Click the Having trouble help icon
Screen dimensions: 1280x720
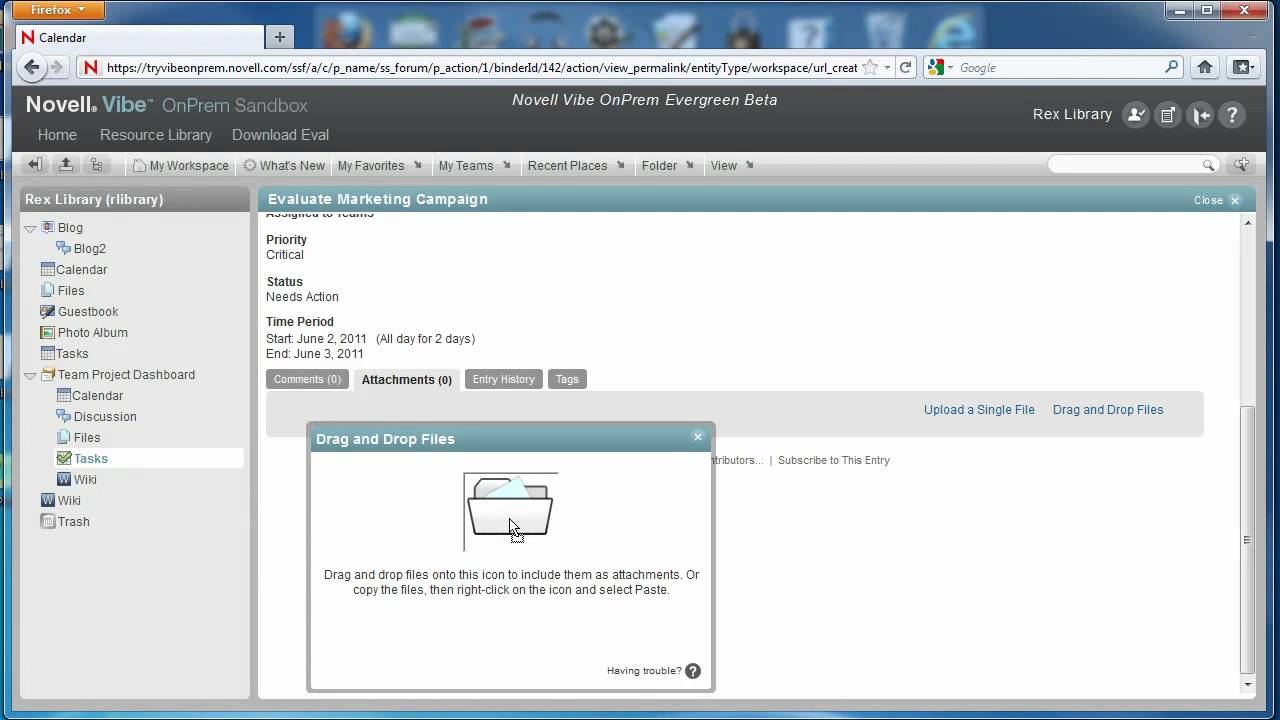tap(693, 671)
